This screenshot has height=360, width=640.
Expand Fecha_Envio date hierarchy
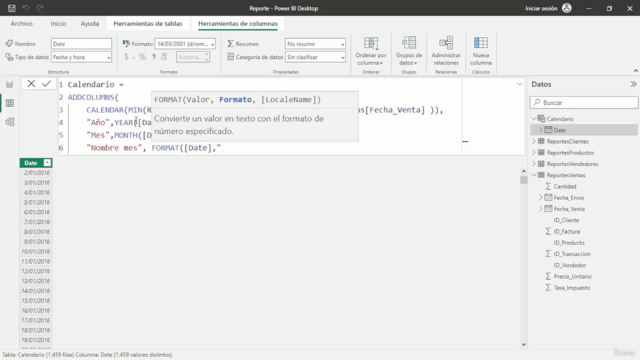coord(540,198)
